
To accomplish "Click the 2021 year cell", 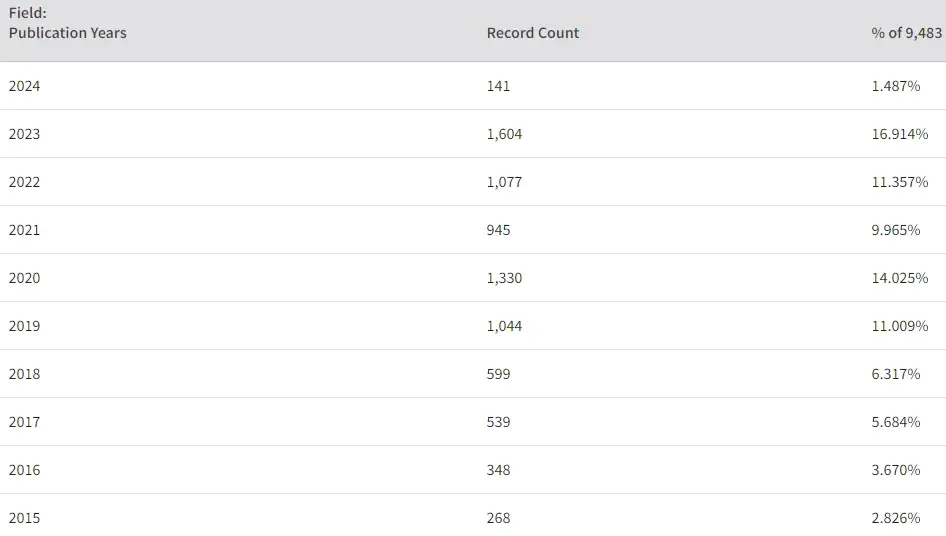I will [x=25, y=230].
